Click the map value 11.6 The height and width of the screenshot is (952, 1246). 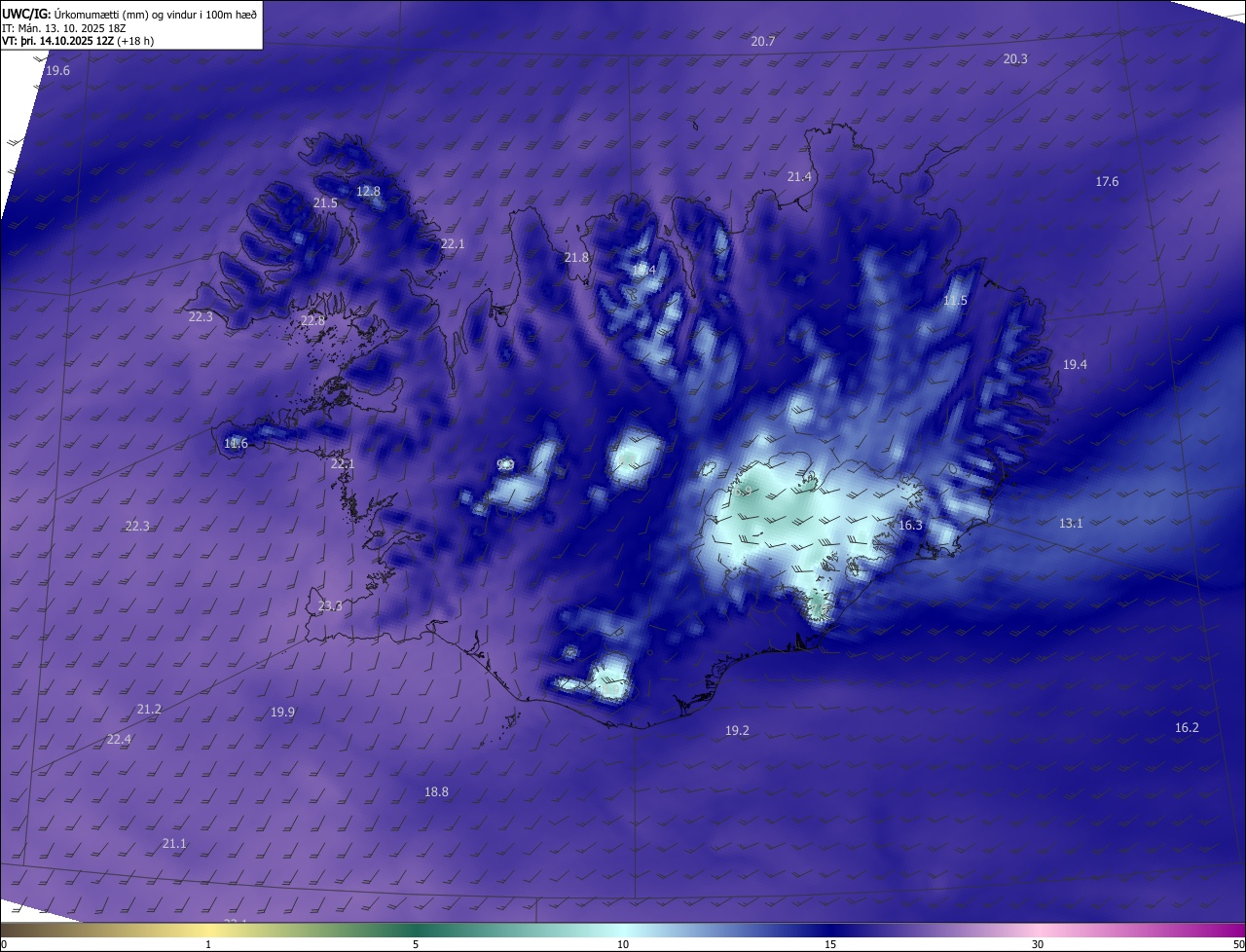[236, 444]
